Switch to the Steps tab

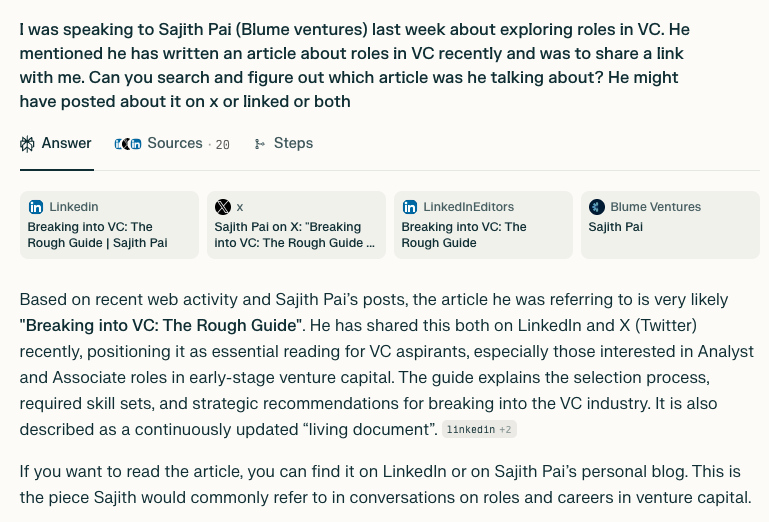(283, 144)
